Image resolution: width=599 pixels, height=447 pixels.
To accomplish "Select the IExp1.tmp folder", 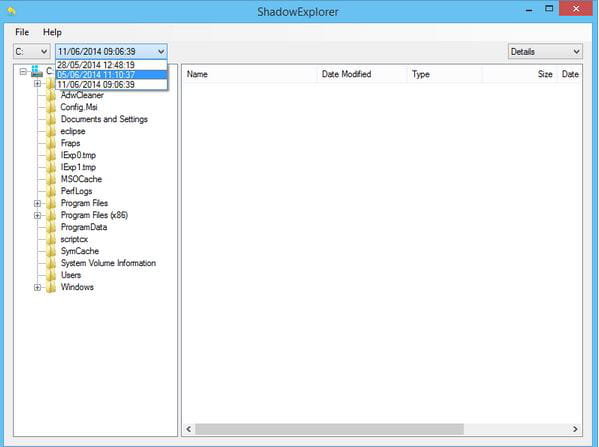I will 78,167.
